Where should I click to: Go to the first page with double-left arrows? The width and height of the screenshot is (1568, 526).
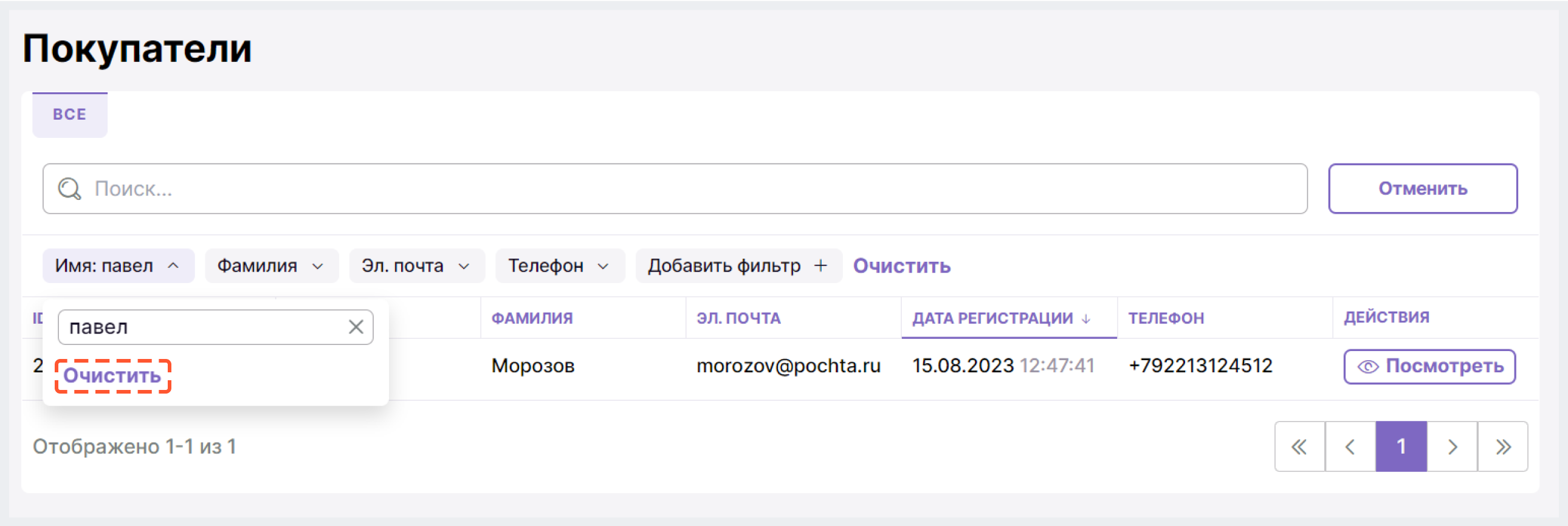click(x=1299, y=447)
